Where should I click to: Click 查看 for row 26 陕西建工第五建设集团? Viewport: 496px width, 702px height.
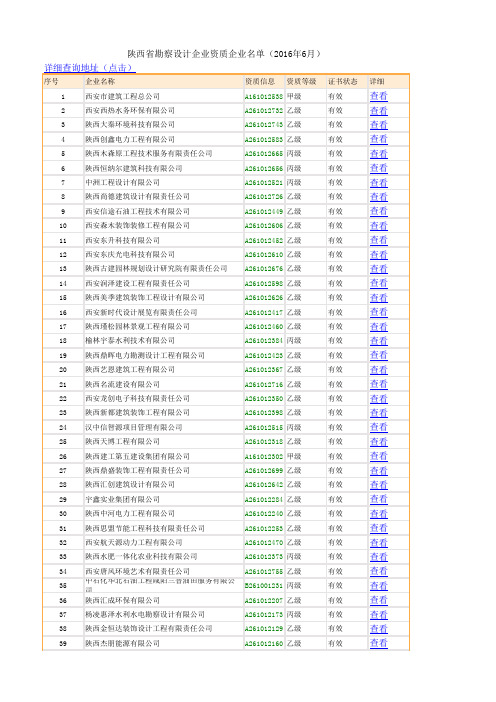click(379, 456)
